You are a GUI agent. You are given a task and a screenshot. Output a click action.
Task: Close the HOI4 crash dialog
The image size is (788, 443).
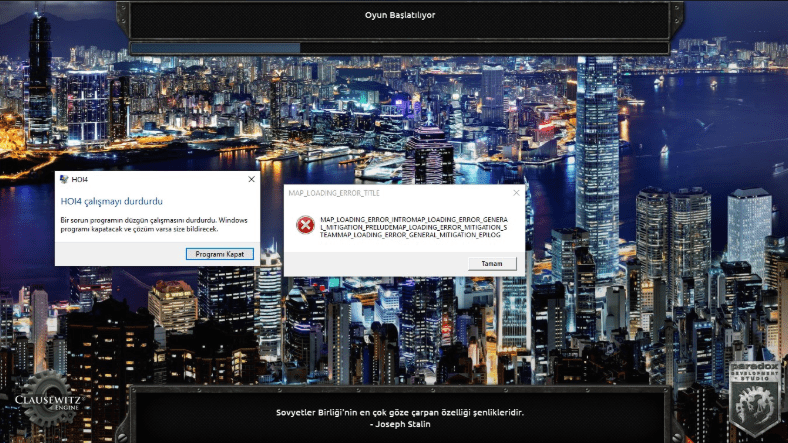251,179
